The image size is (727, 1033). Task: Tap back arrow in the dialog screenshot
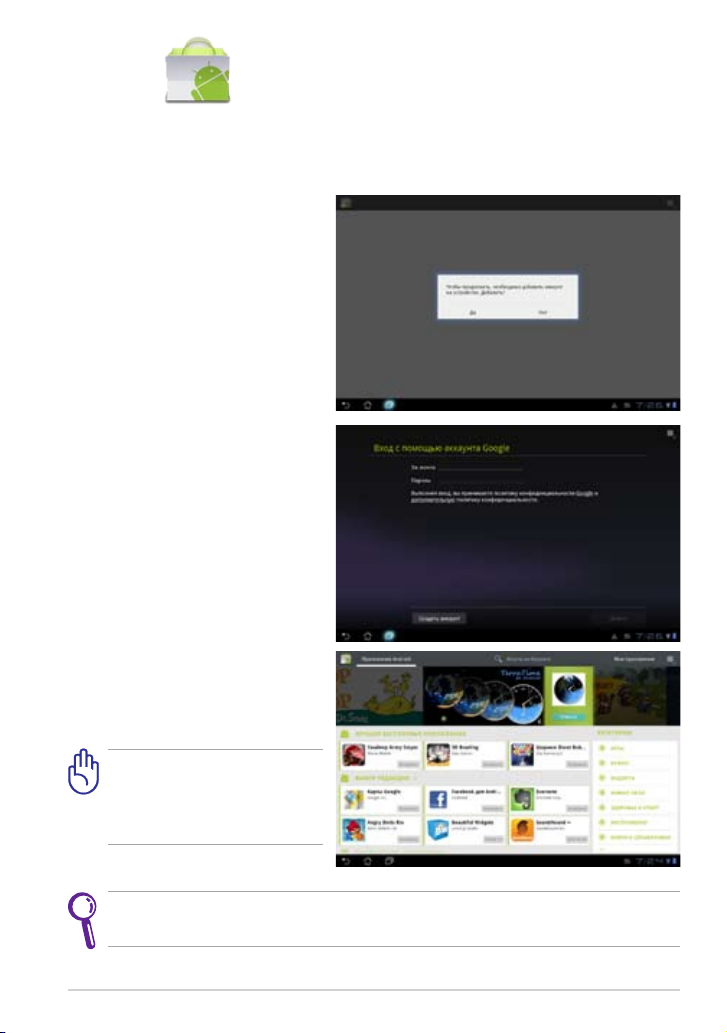346,405
